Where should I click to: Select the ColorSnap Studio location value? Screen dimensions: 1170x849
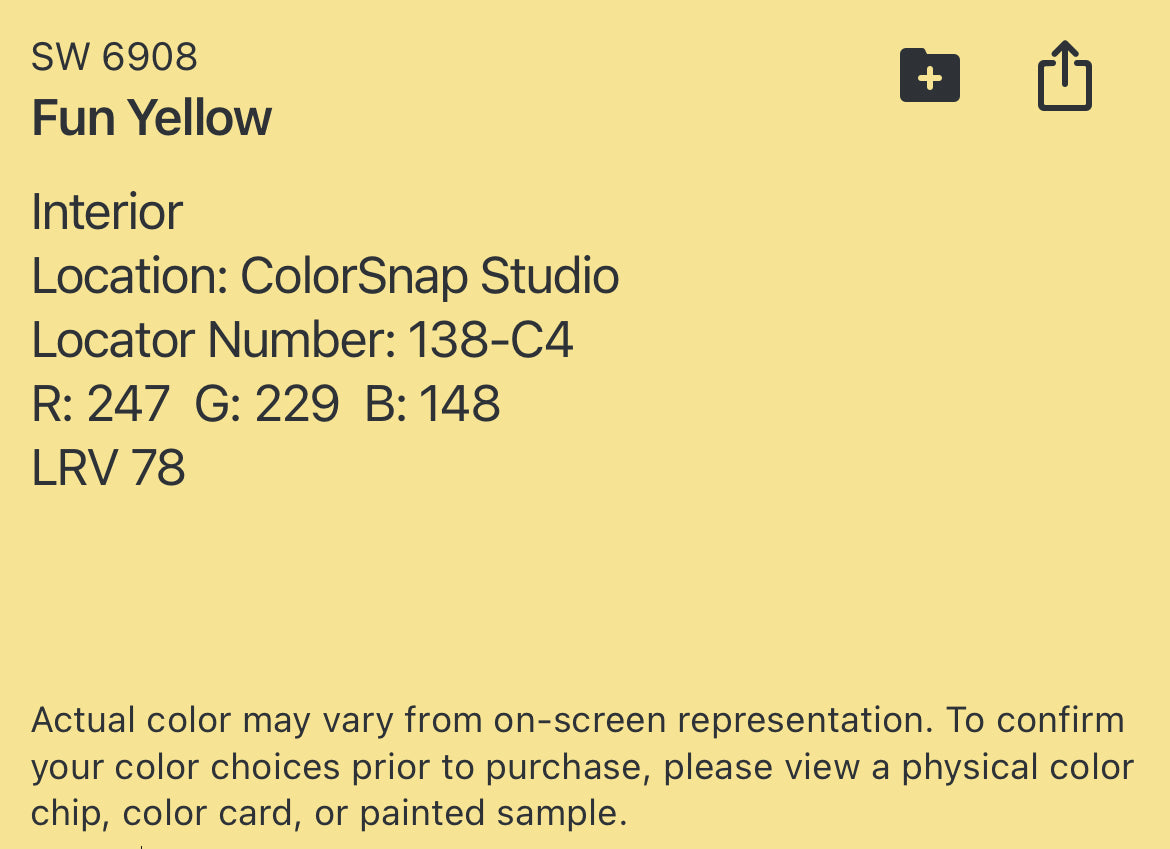430,276
